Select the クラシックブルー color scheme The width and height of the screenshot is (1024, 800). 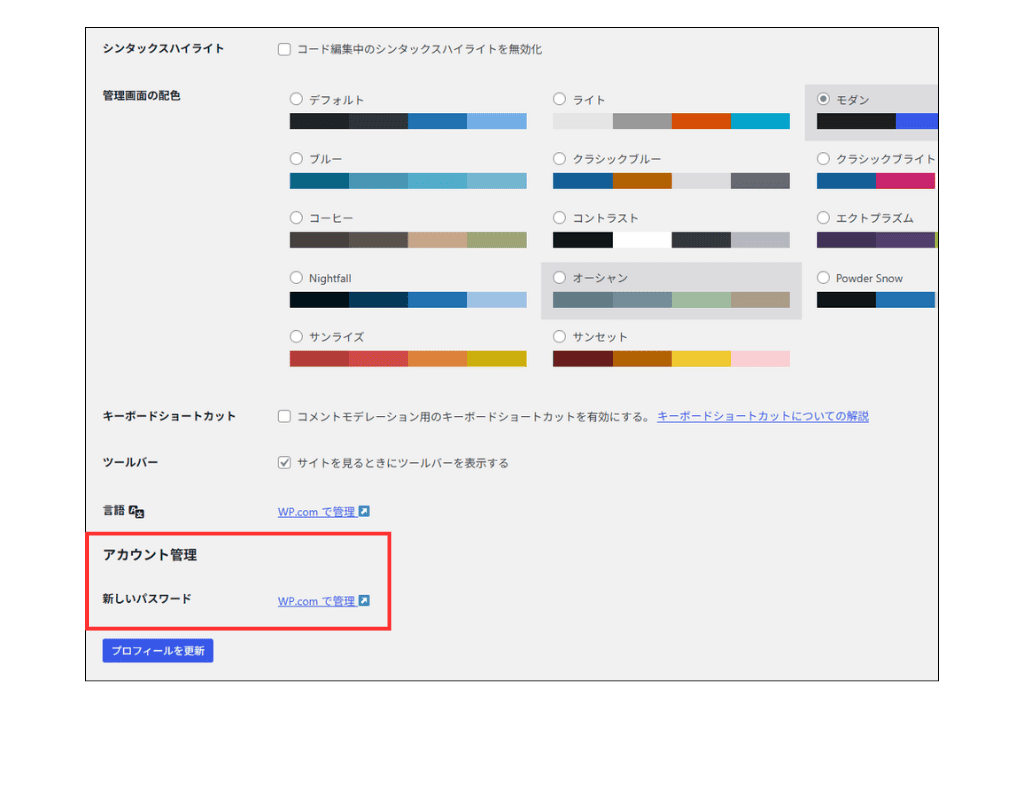[559, 158]
